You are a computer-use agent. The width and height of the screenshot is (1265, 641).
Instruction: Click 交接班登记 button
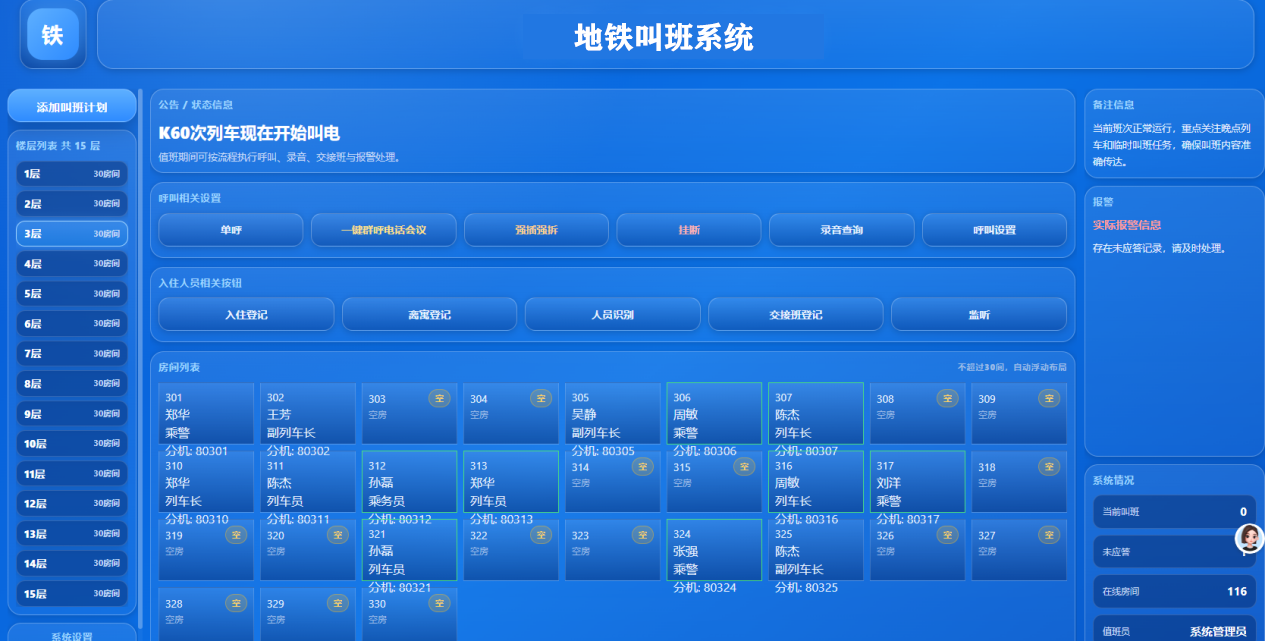pos(796,314)
